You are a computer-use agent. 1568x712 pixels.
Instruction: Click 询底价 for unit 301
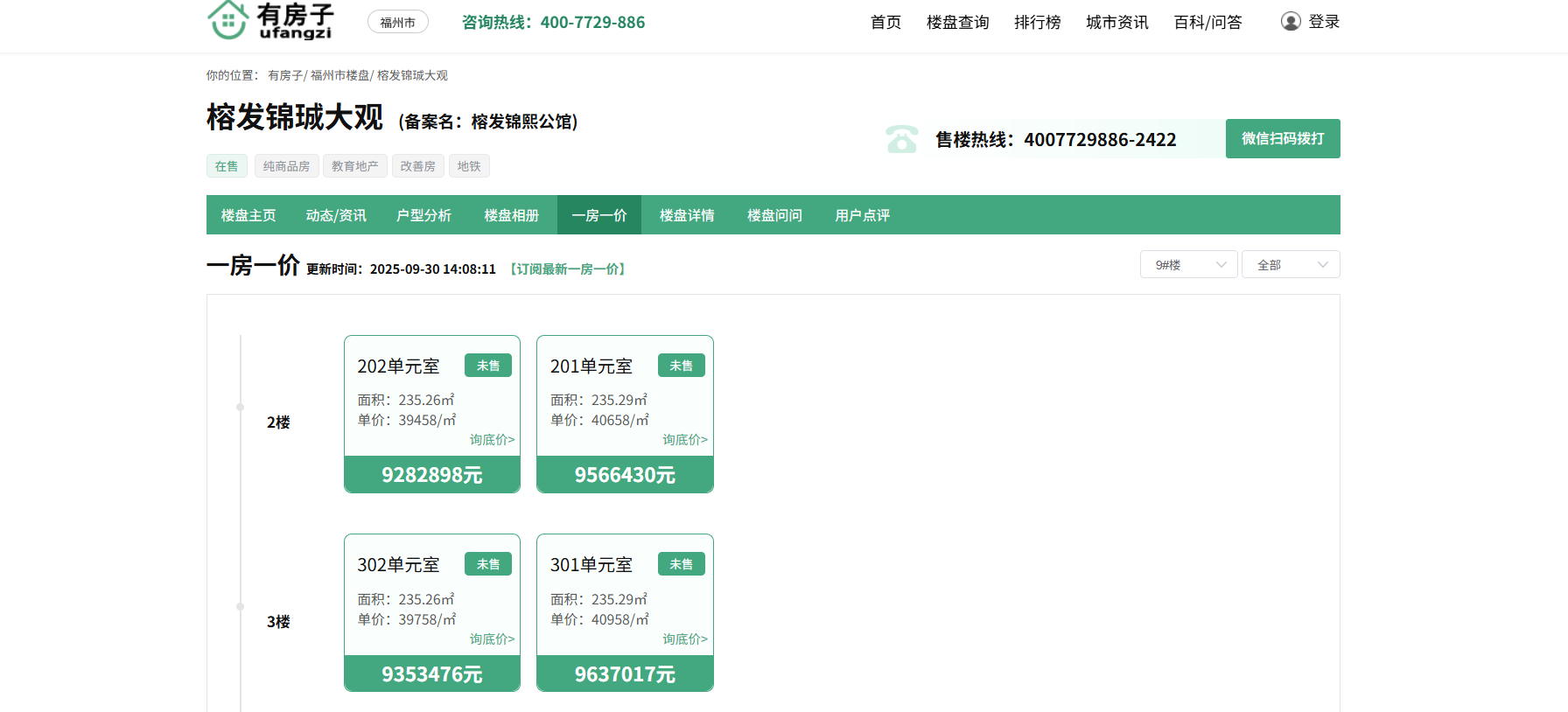pyautogui.click(x=684, y=639)
